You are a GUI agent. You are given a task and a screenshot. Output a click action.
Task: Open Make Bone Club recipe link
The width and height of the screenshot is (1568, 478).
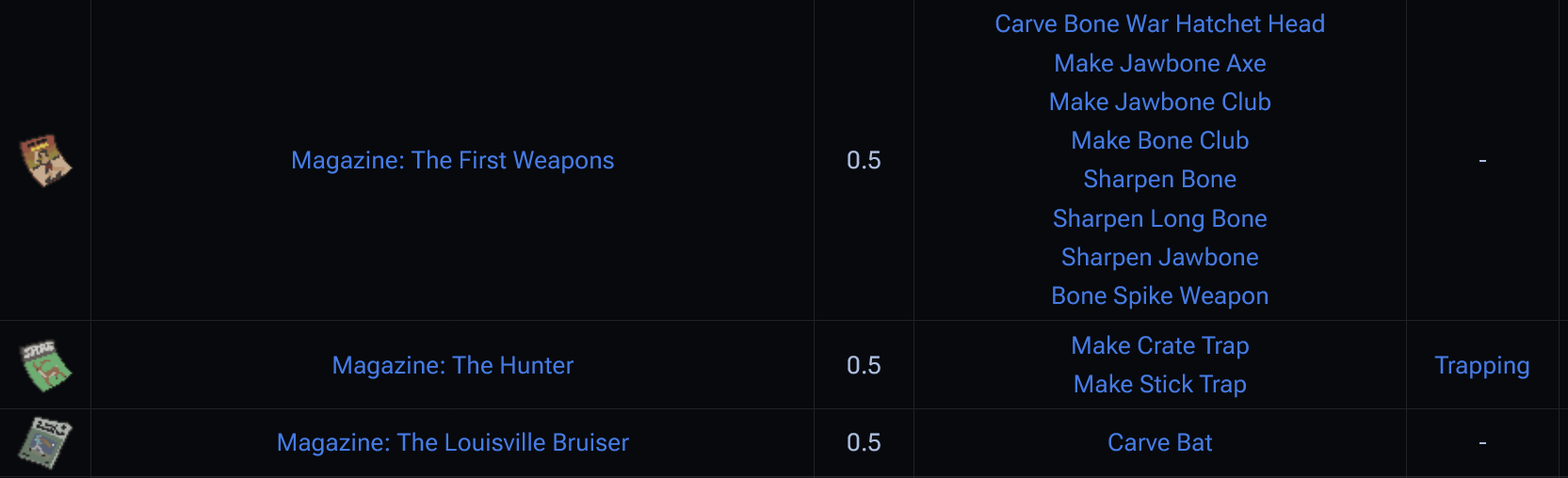tap(1159, 140)
